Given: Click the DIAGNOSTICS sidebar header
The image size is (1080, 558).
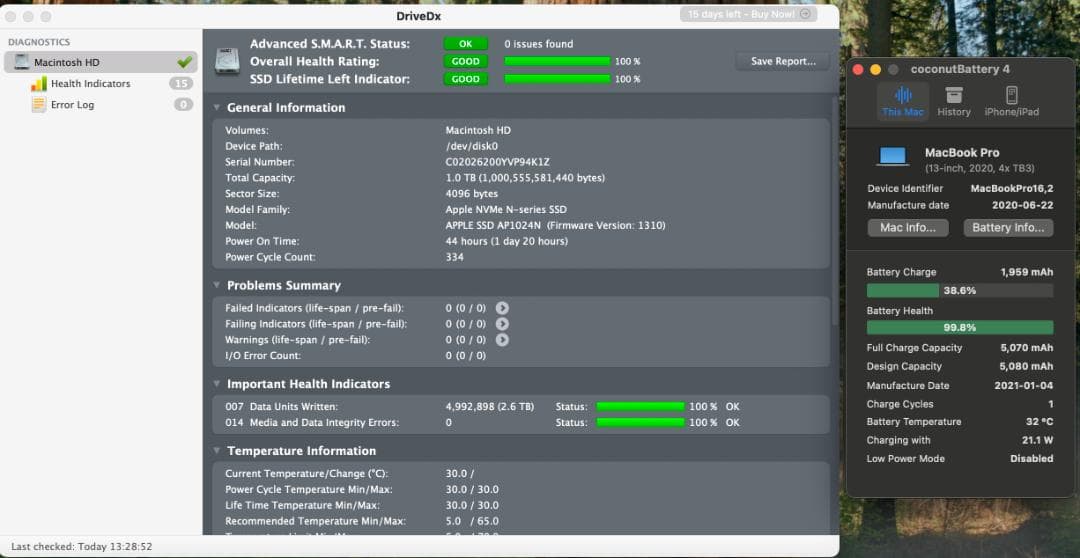Looking at the screenshot, I should click(x=39, y=42).
